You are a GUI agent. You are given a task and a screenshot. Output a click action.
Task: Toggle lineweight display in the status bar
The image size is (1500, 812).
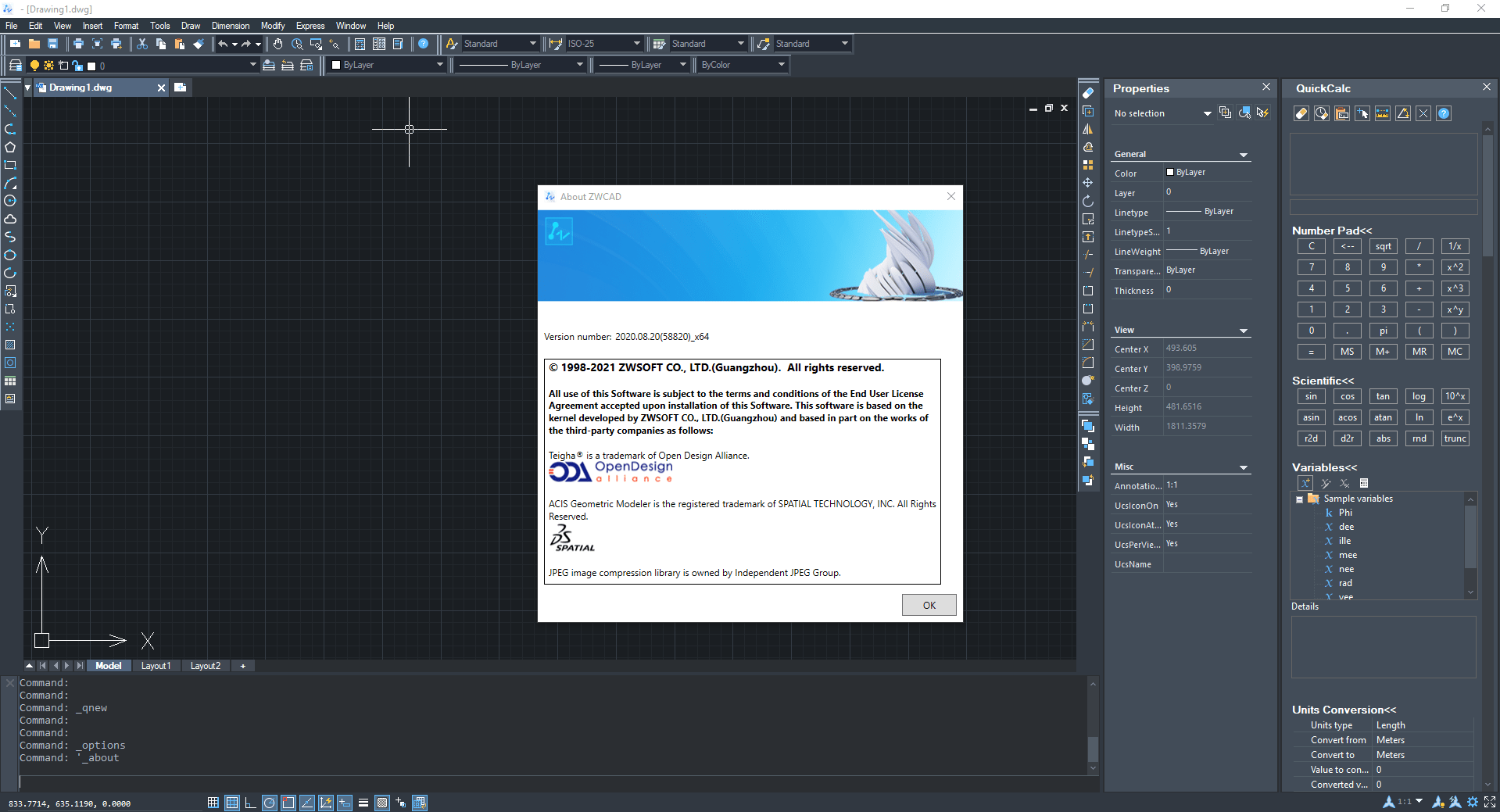coord(363,803)
